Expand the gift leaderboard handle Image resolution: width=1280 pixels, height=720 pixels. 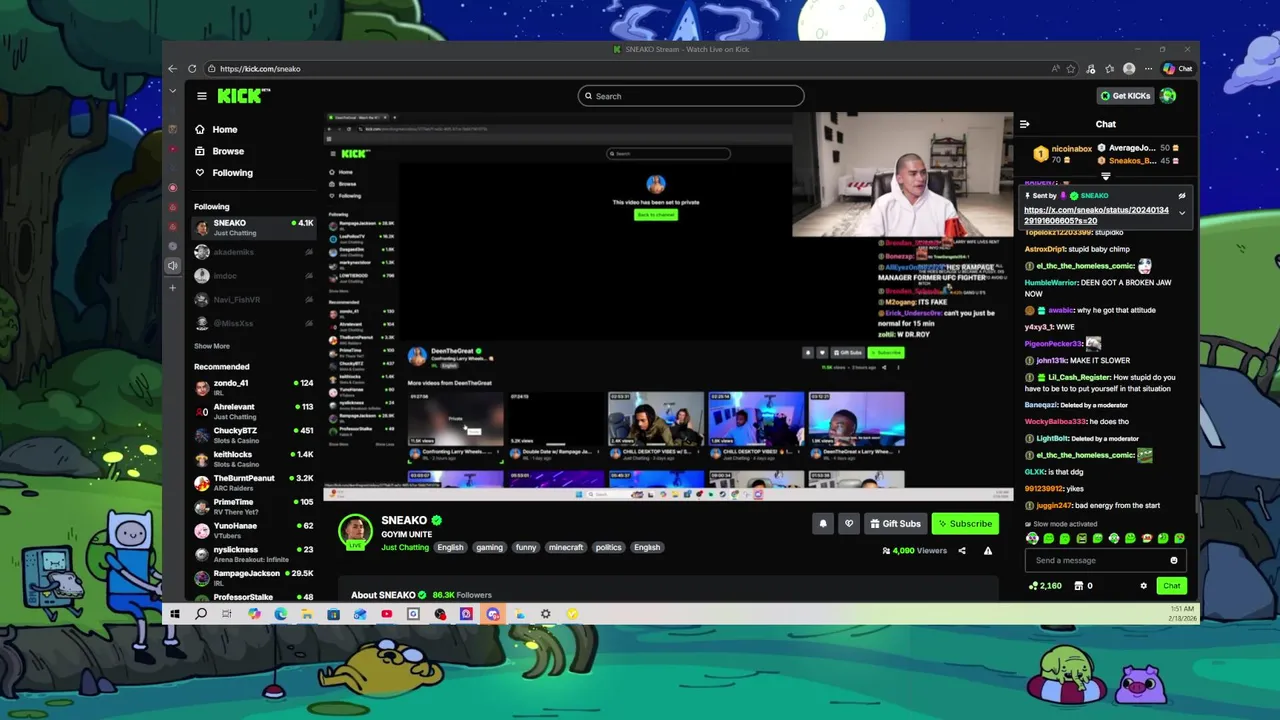[x=1105, y=176]
